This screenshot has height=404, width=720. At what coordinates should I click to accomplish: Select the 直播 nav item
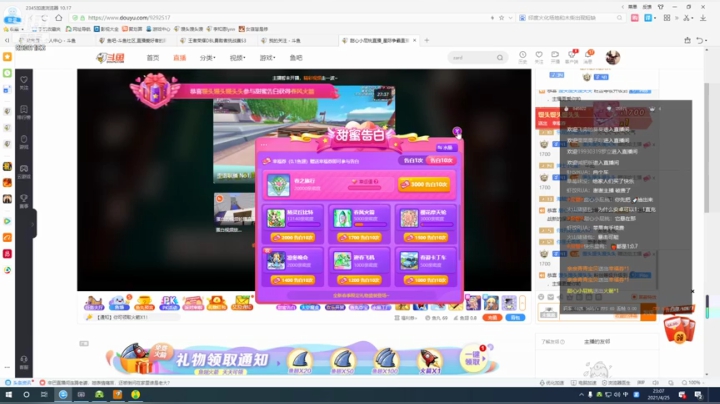tap(180, 58)
